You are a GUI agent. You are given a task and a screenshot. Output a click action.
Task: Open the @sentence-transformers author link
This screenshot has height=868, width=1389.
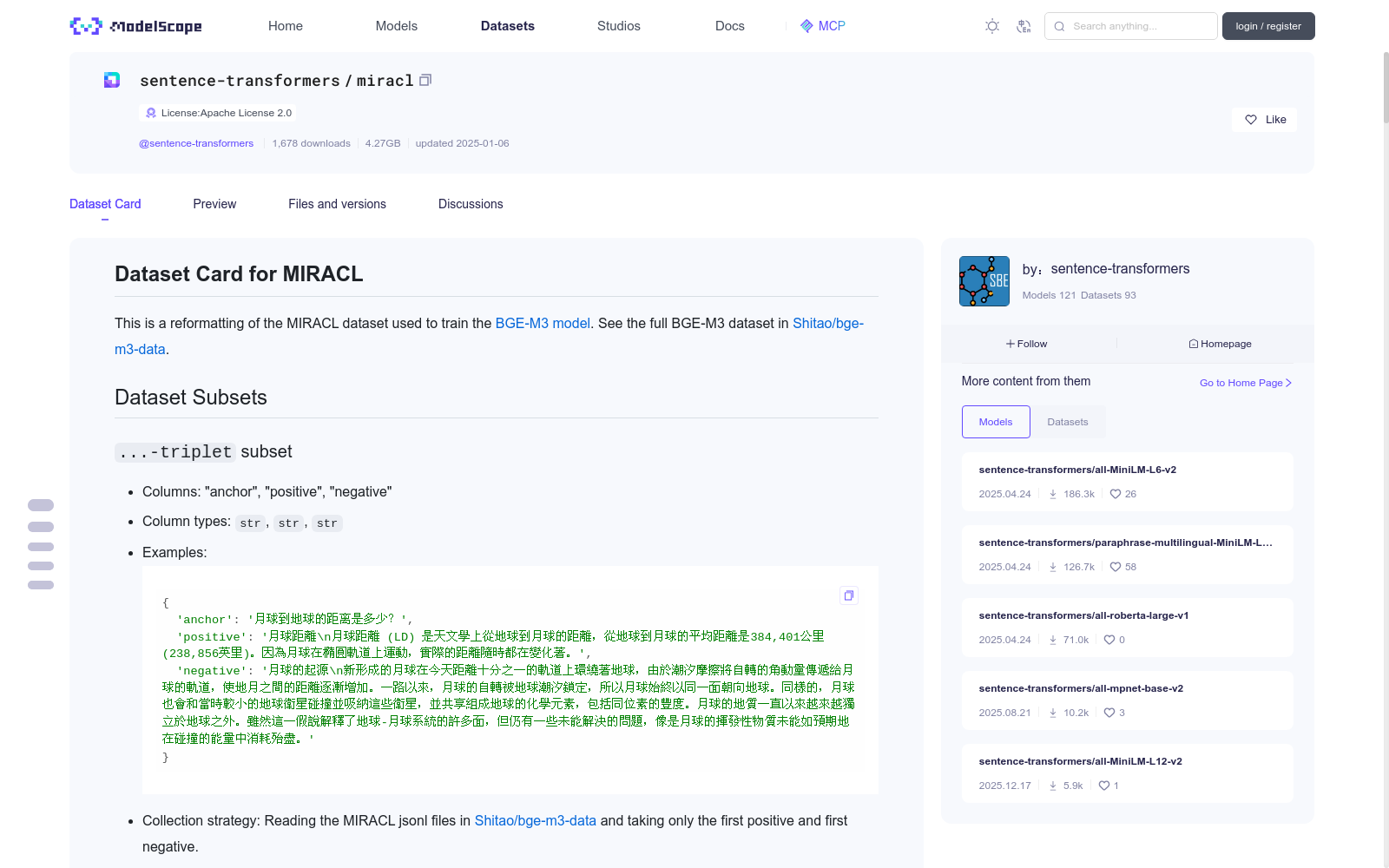(196, 143)
